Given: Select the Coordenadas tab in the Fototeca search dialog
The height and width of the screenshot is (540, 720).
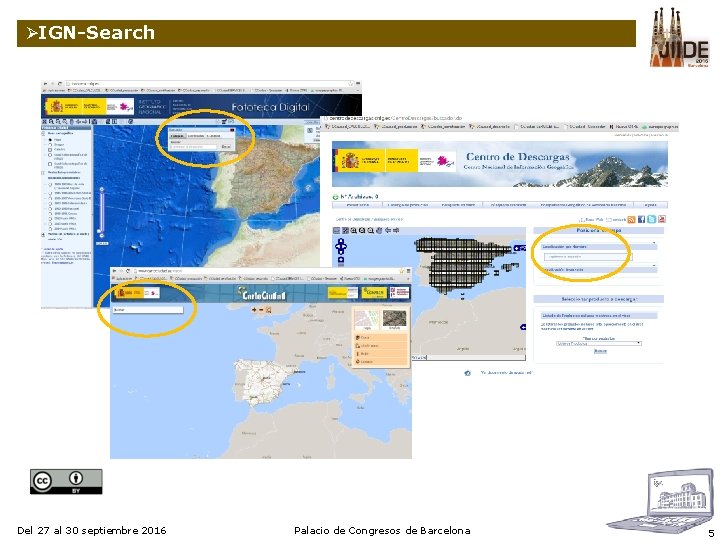Looking at the screenshot, I should [196, 136].
